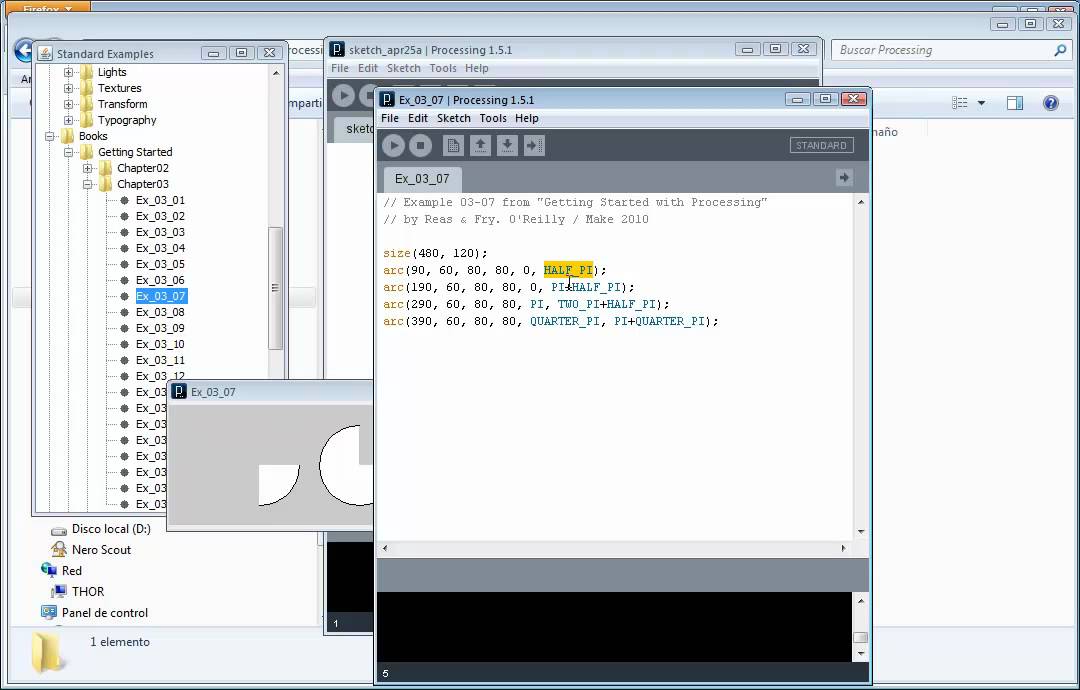Click the Standard Examples Java window icon
The width and height of the screenshot is (1080, 690).
click(45, 54)
